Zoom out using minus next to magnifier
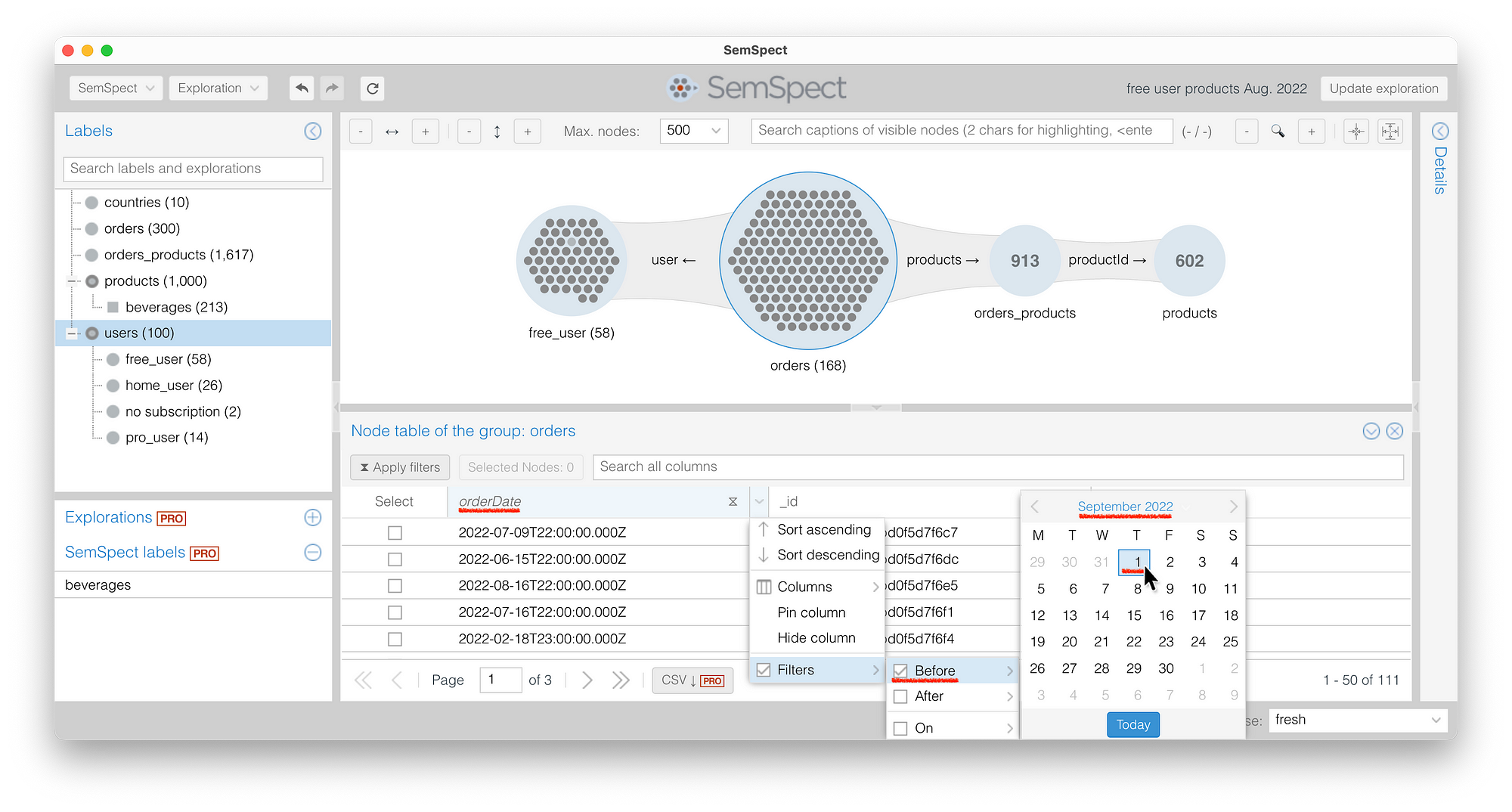1512x812 pixels. click(1247, 131)
